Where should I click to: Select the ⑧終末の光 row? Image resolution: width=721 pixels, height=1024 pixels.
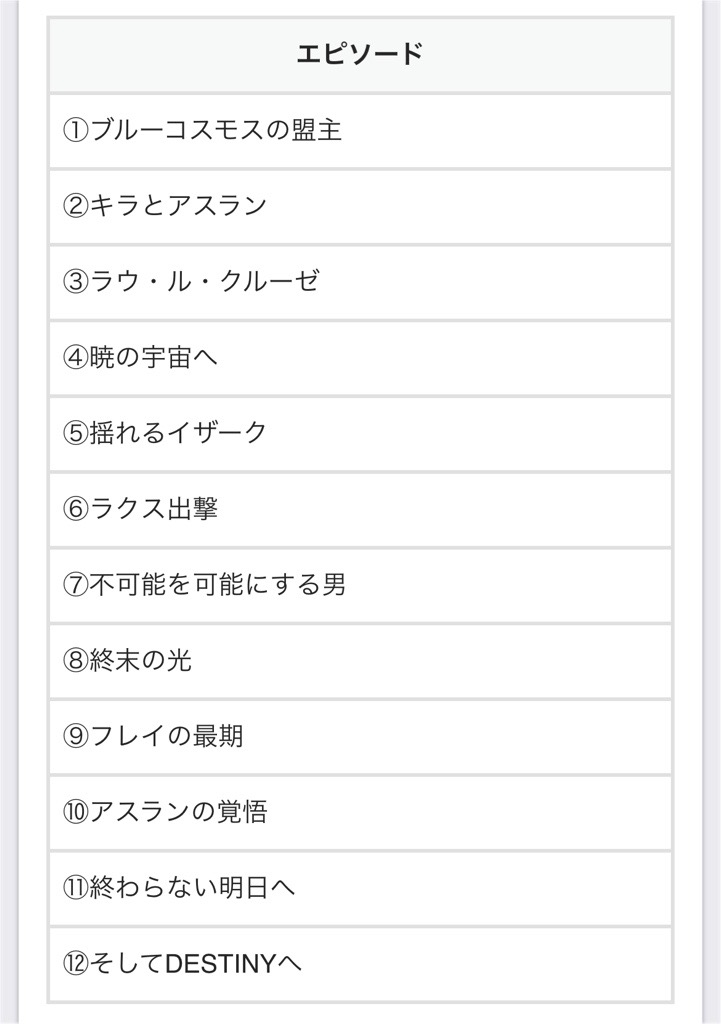(360, 661)
